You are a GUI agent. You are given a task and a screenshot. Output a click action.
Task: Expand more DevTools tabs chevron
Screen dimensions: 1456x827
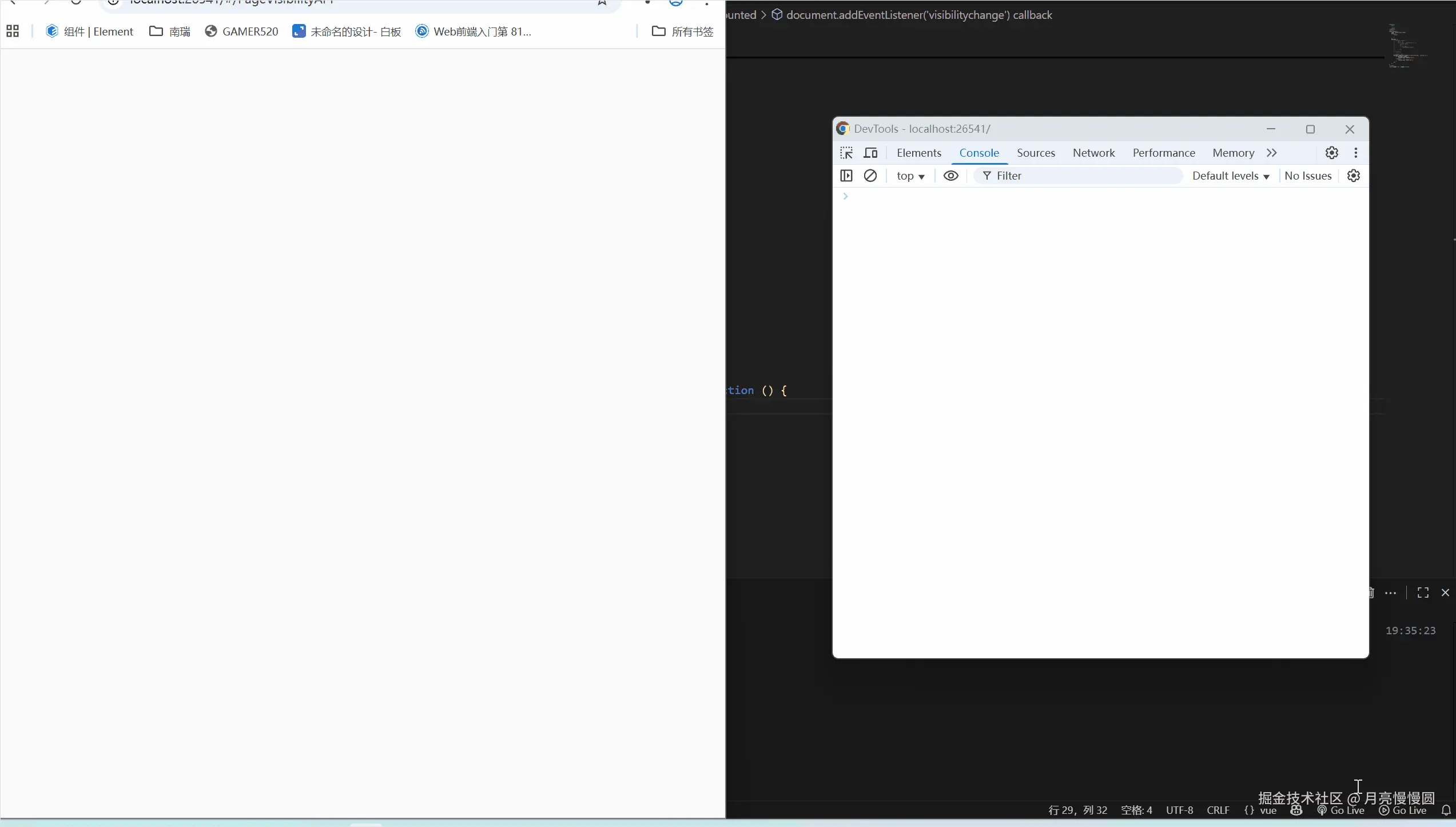pos(1272,153)
